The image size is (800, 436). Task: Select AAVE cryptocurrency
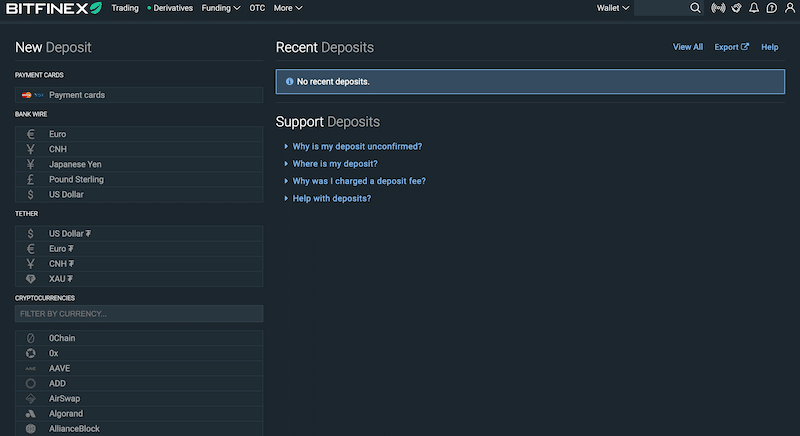(x=139, y=368)
